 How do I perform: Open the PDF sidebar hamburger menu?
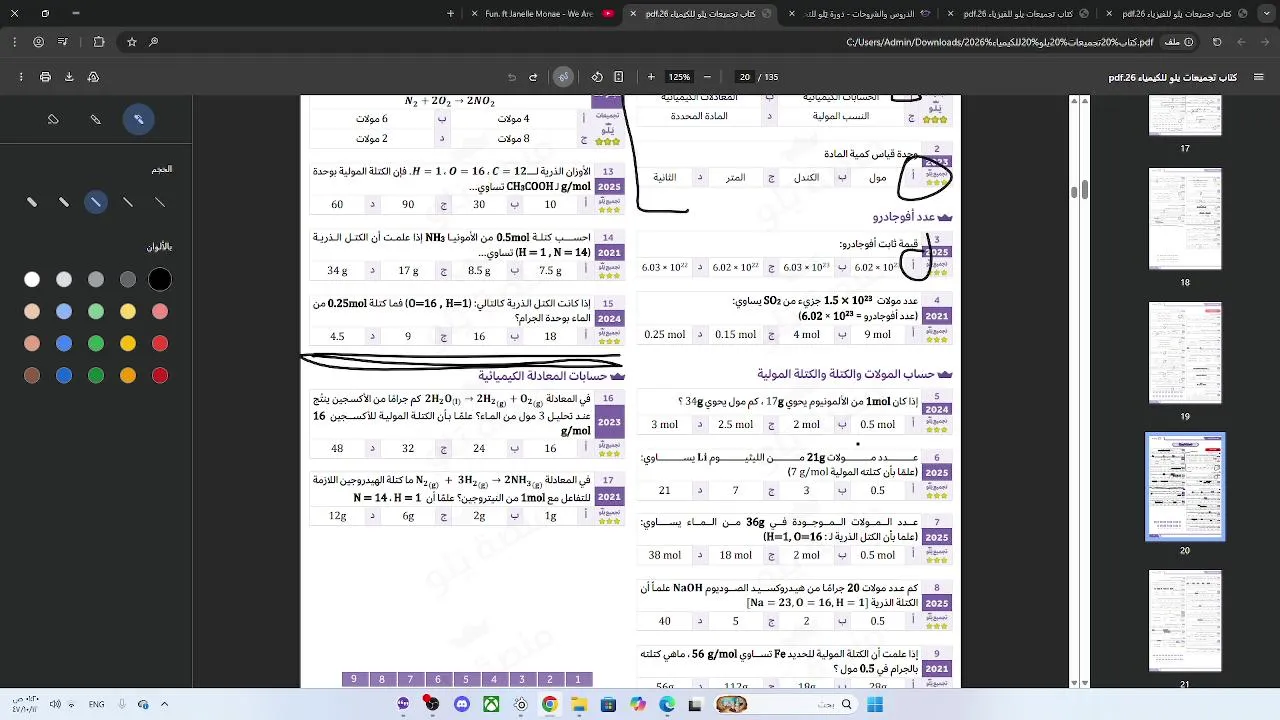(x=1257, y=77)
